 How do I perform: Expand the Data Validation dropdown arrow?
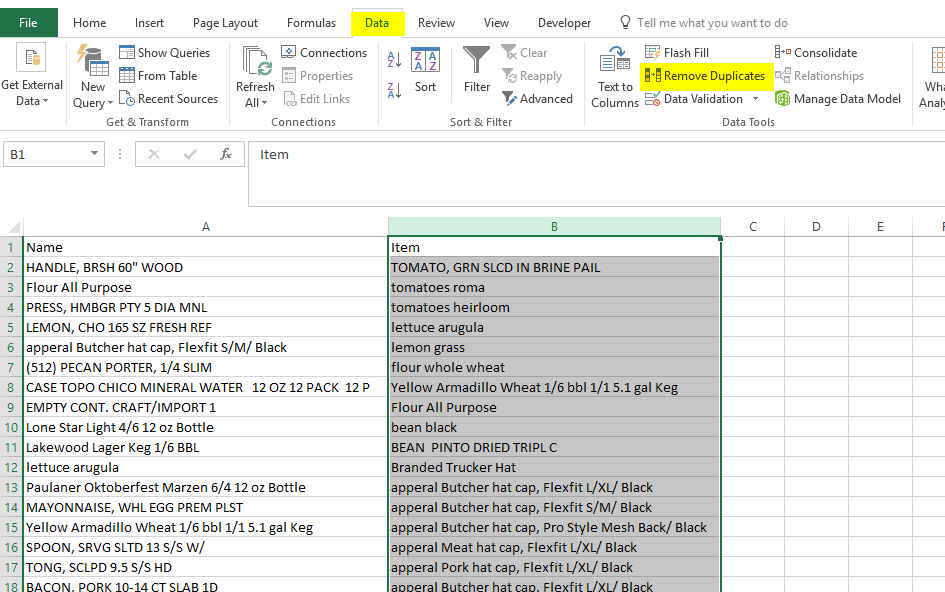coord(755,98)
